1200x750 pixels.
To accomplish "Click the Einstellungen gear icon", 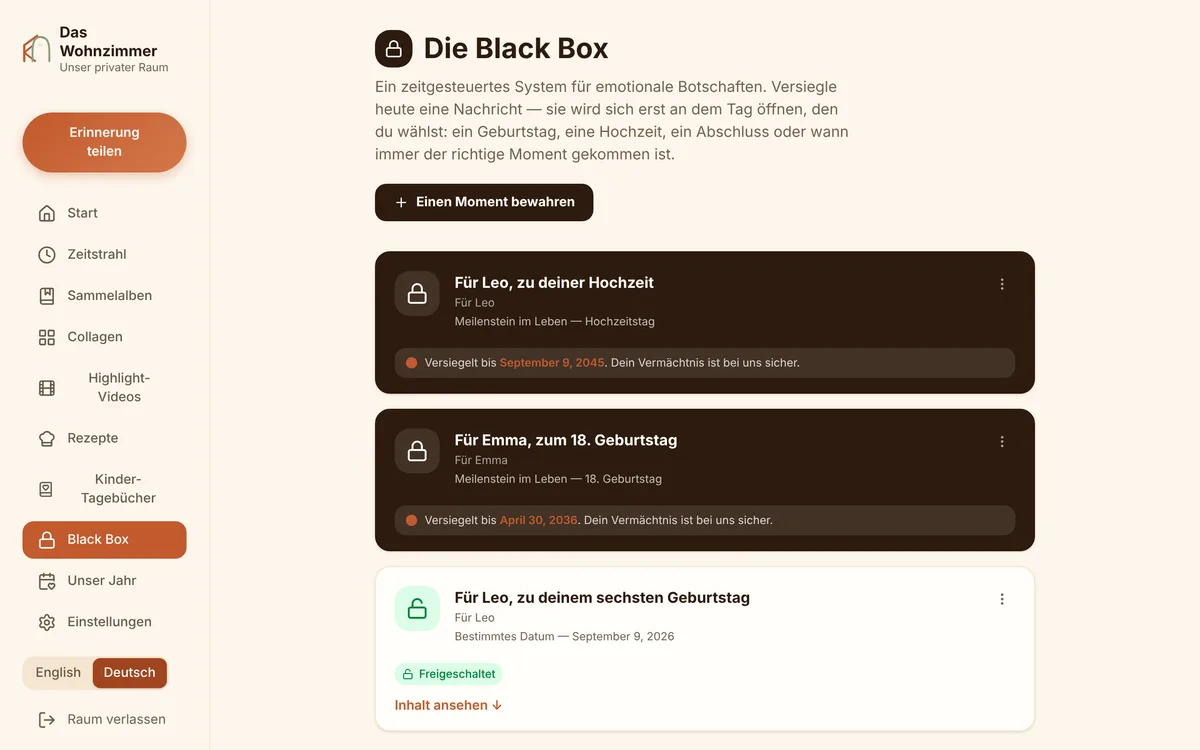I will (x=47, y=622).
